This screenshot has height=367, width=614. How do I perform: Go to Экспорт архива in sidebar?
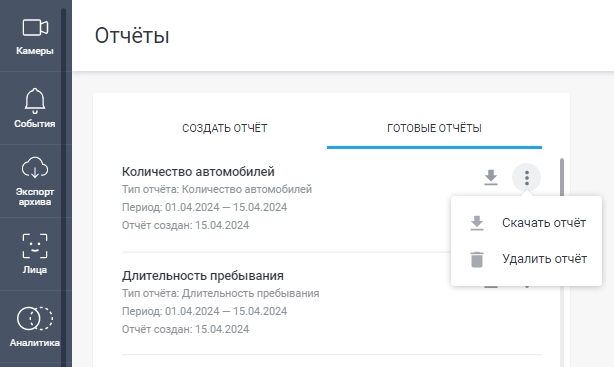35,181
